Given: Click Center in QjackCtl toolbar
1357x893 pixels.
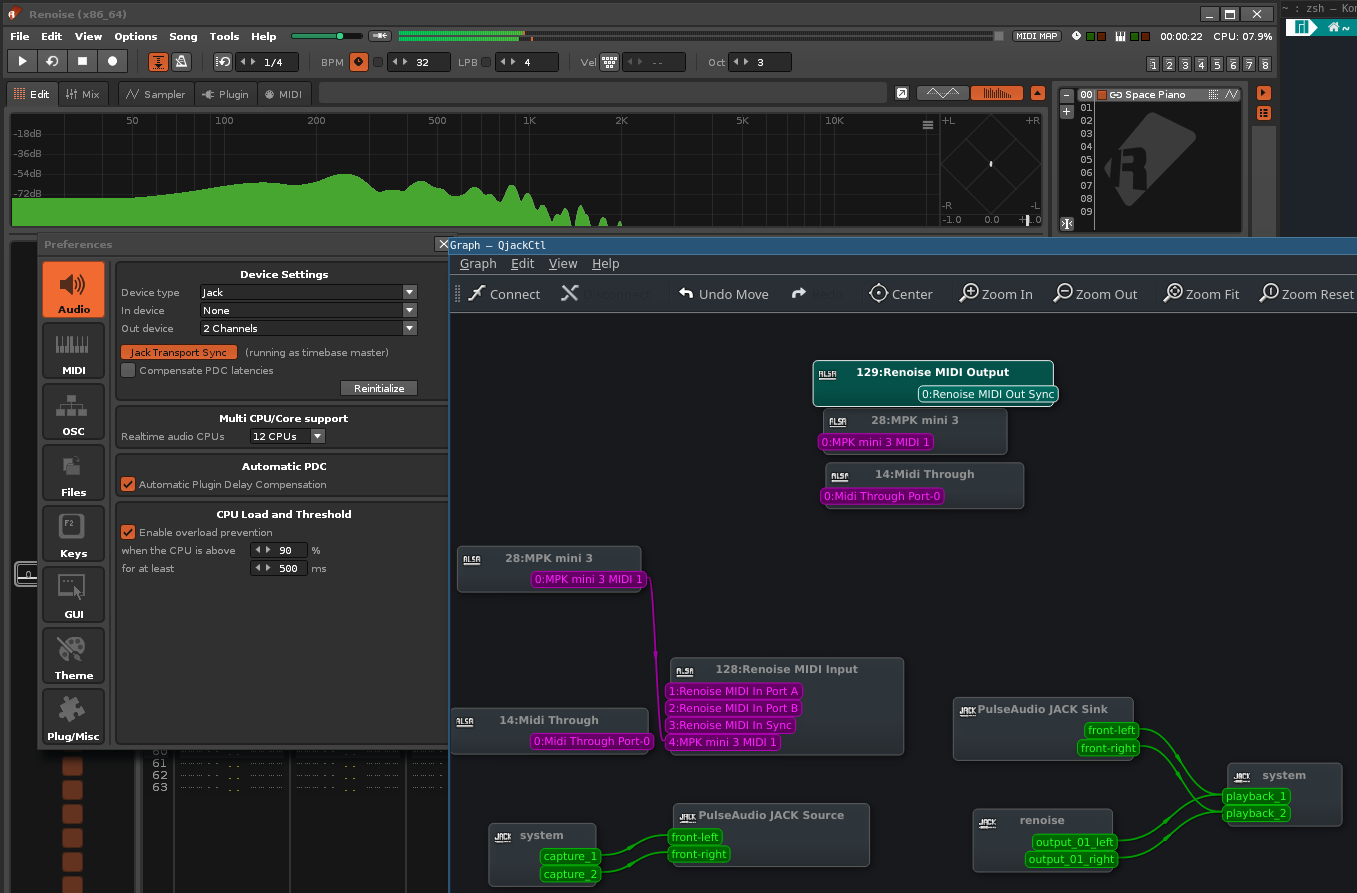Looking at the screenshot, I should [x=901, y=293].
